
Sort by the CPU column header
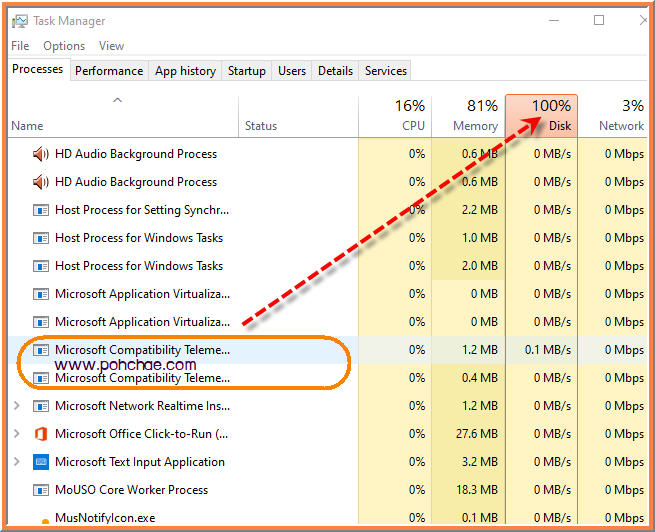click(395, 116)
